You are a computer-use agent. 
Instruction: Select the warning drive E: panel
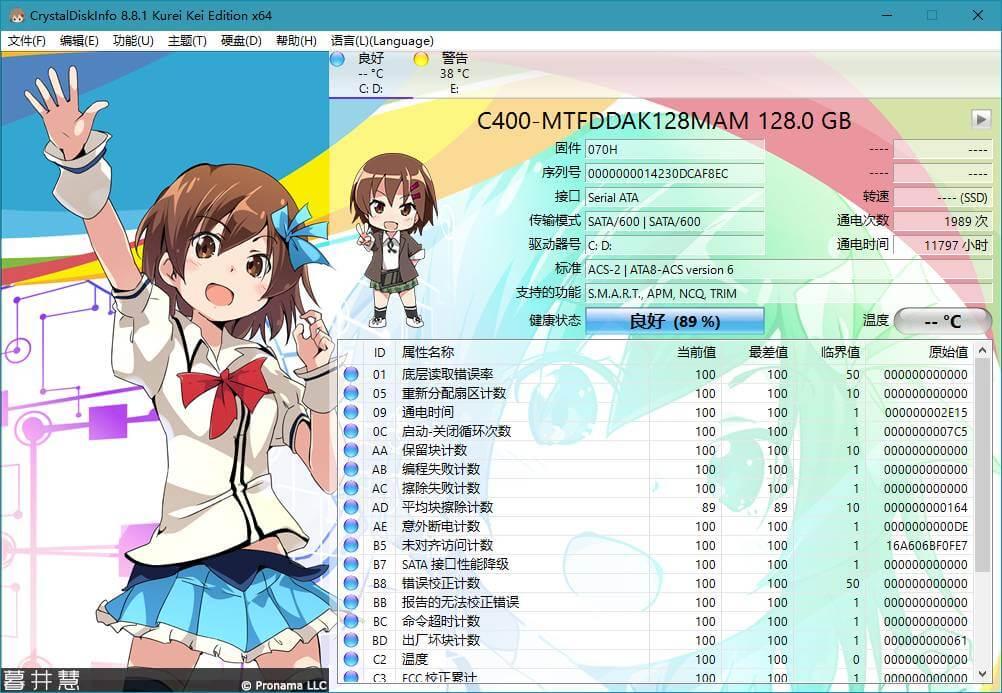450,73
